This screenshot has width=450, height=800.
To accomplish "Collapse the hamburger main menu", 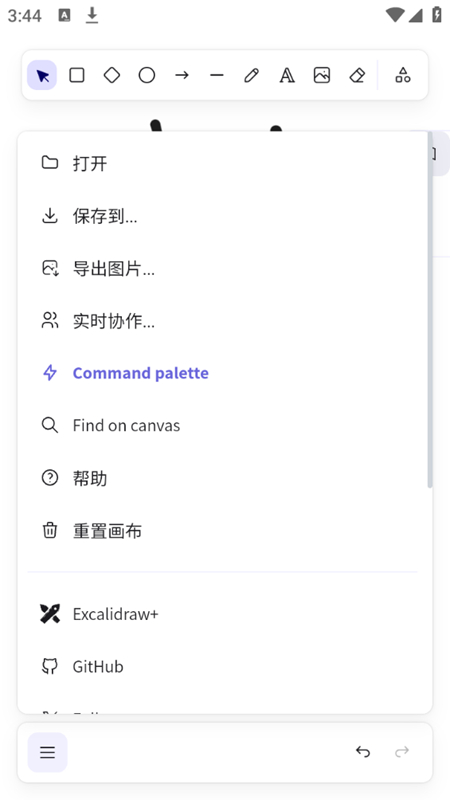I will 47,752.
